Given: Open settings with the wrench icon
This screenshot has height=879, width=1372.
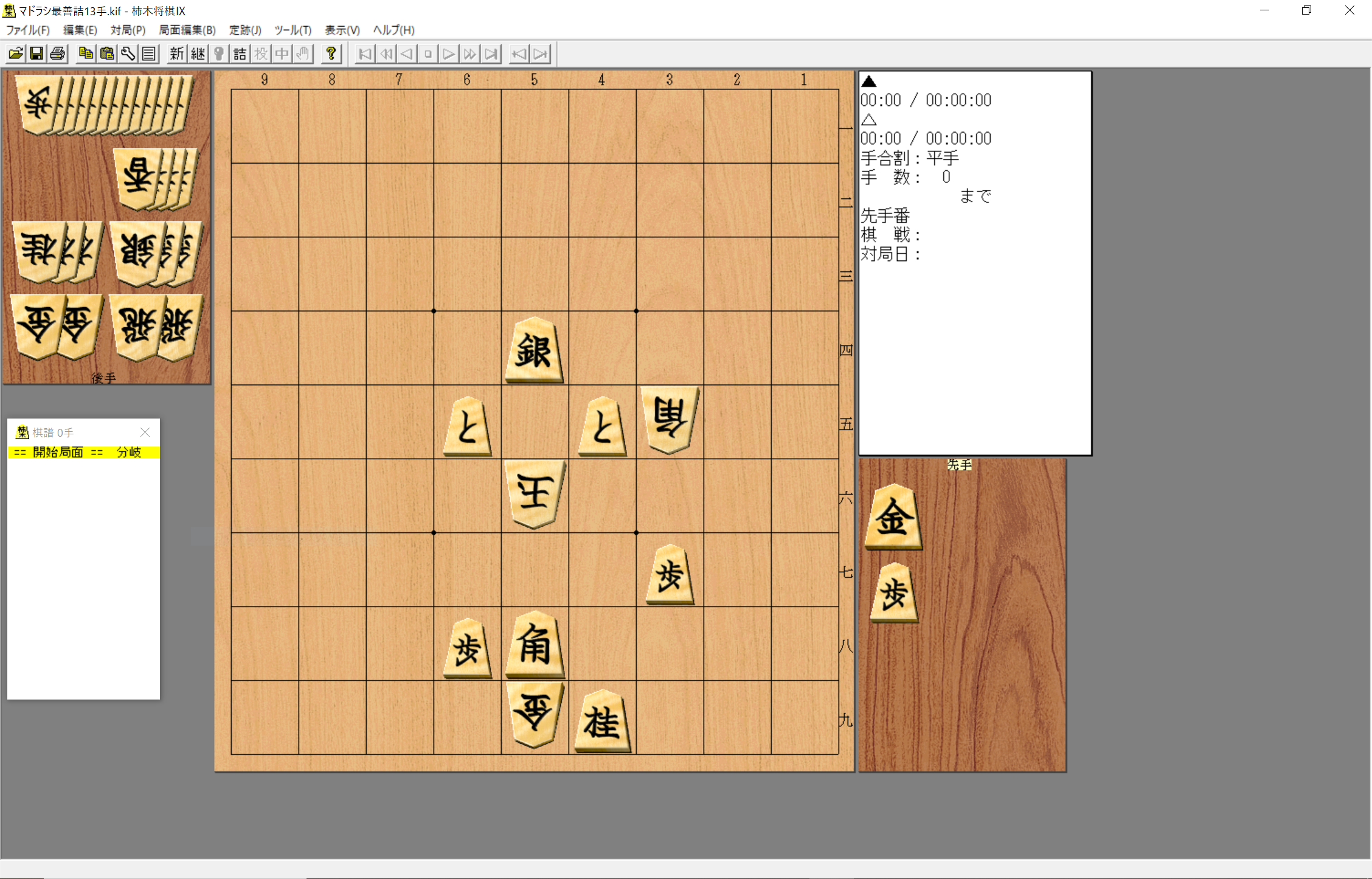Looking at the screenshot, I should [128, 54].
